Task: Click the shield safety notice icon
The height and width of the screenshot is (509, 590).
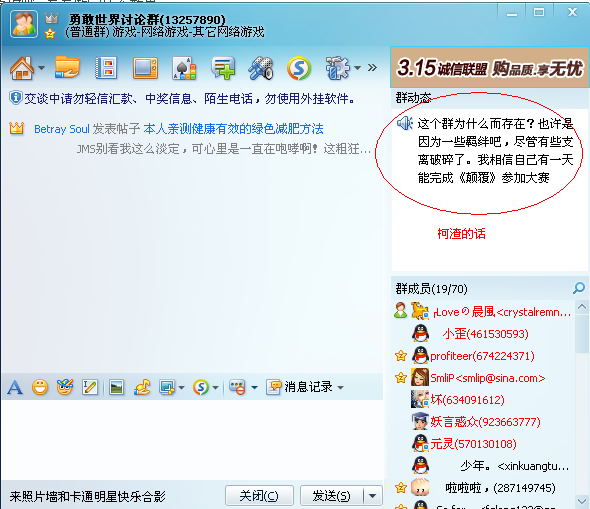Action: pyautogui.click(x=15, y=98)
